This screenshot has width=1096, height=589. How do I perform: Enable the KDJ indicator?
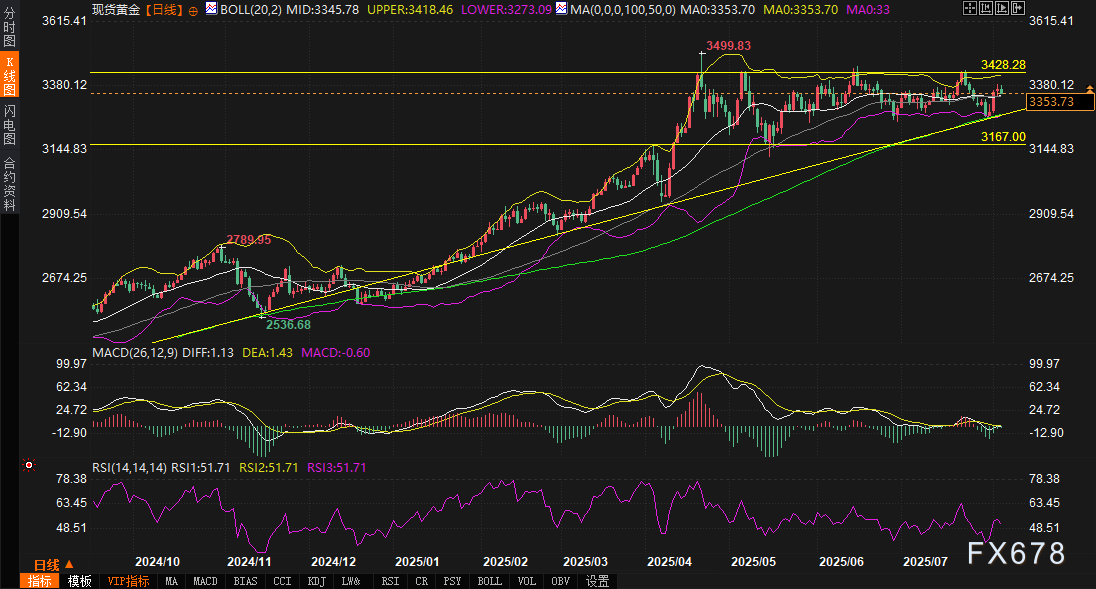(316, 581)
